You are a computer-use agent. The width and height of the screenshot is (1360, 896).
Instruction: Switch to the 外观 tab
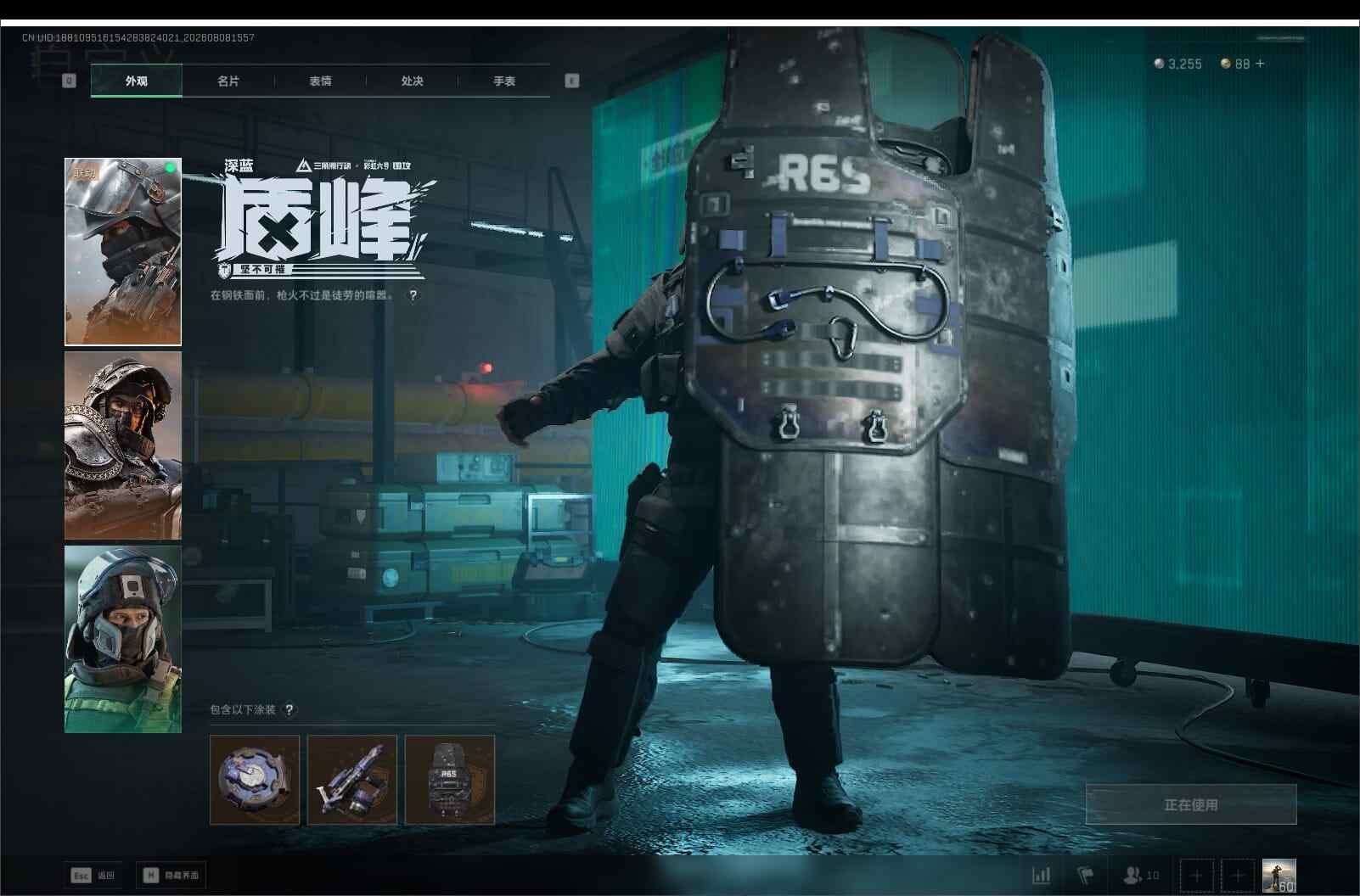pos(137,81)
